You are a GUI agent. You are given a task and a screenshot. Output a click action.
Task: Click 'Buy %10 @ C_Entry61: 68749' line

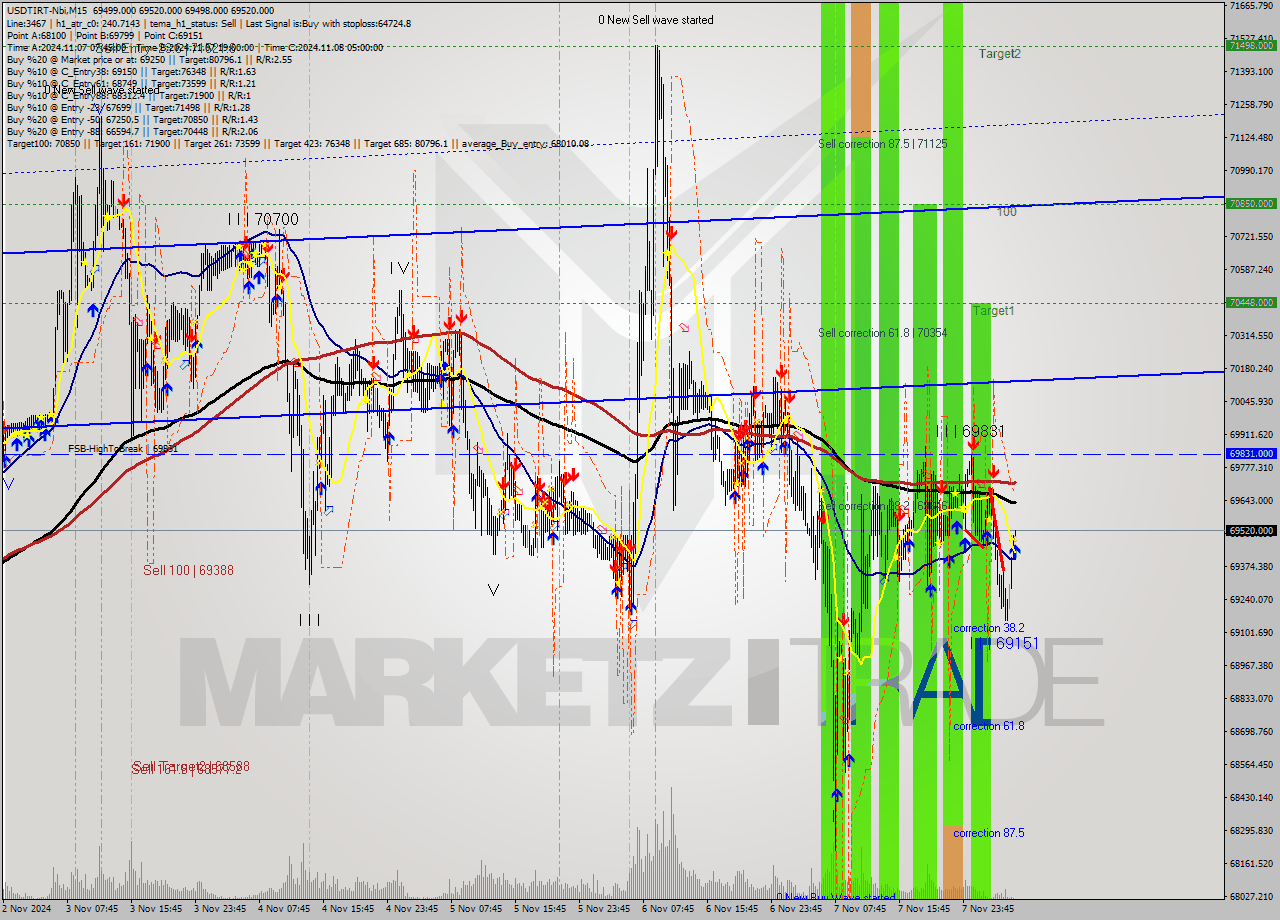click(131, 84)
